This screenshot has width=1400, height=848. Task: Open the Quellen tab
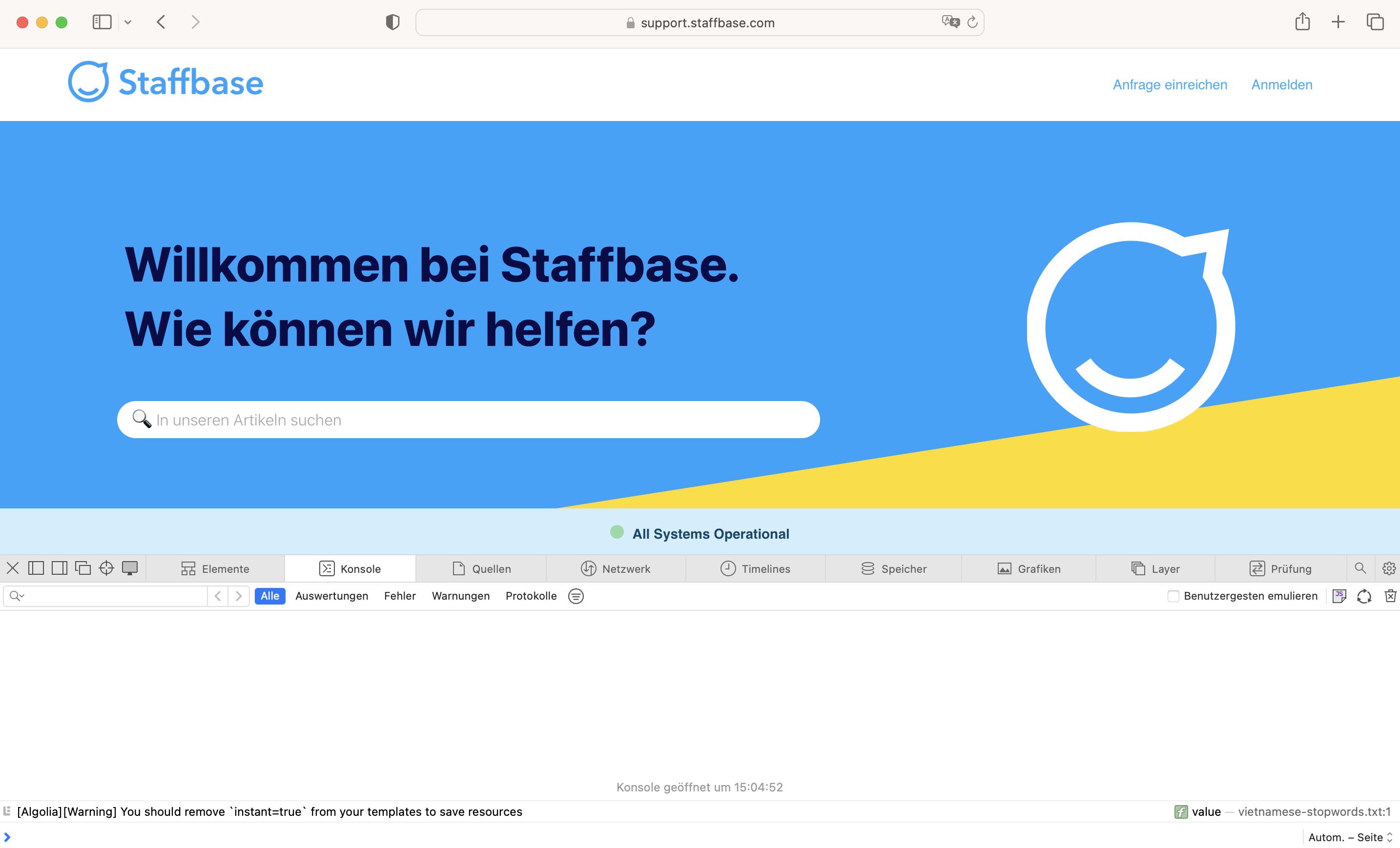click(x=481, y=568)
